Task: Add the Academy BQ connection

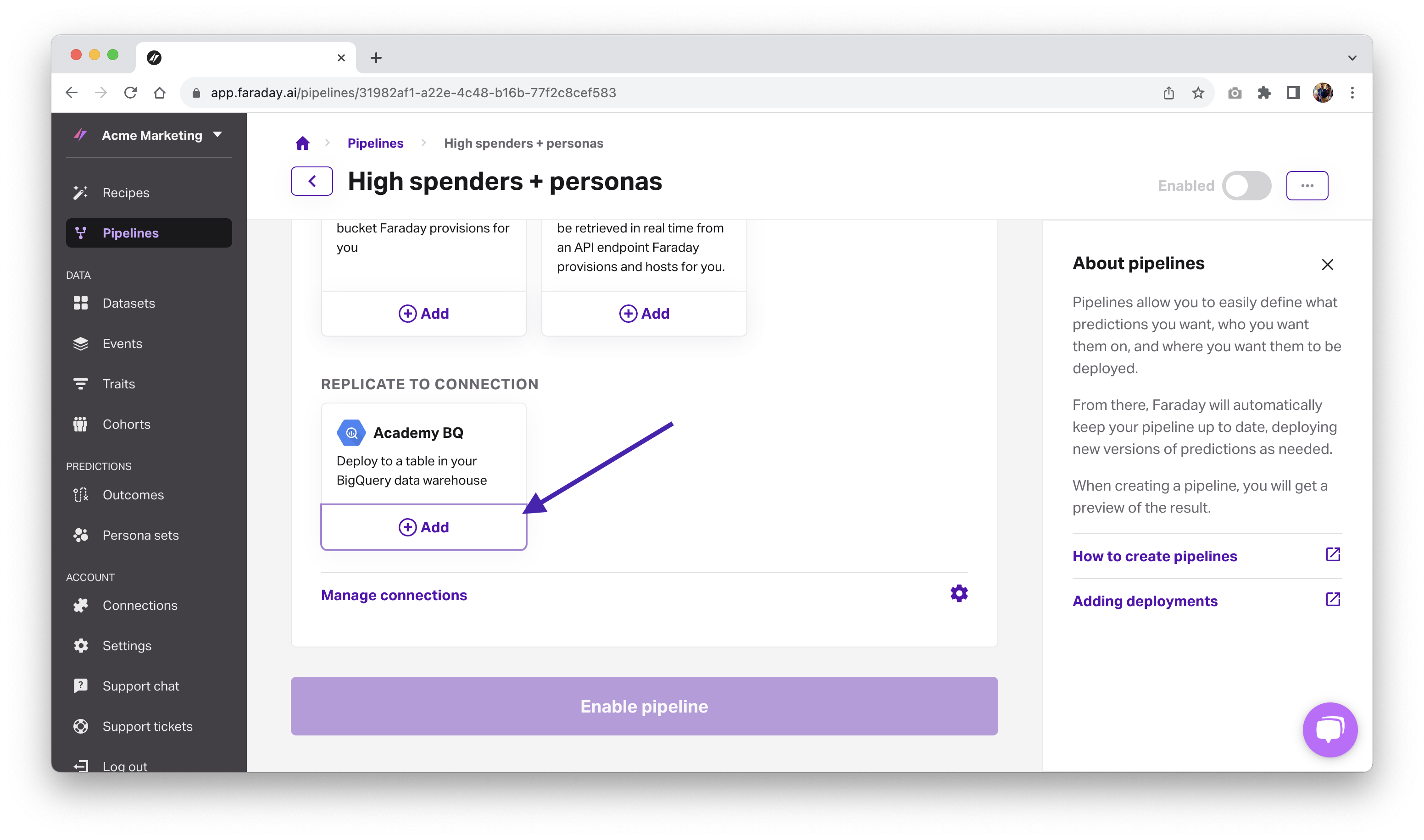Action: [423, 527]
